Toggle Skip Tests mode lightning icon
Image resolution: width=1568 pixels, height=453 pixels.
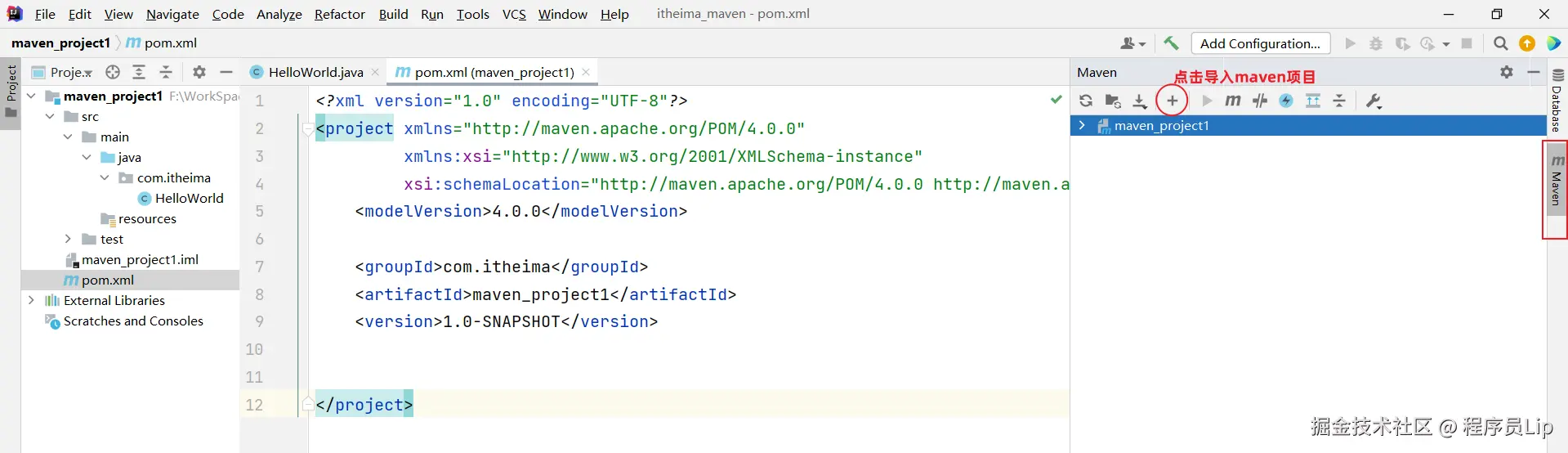point(1286,101)
